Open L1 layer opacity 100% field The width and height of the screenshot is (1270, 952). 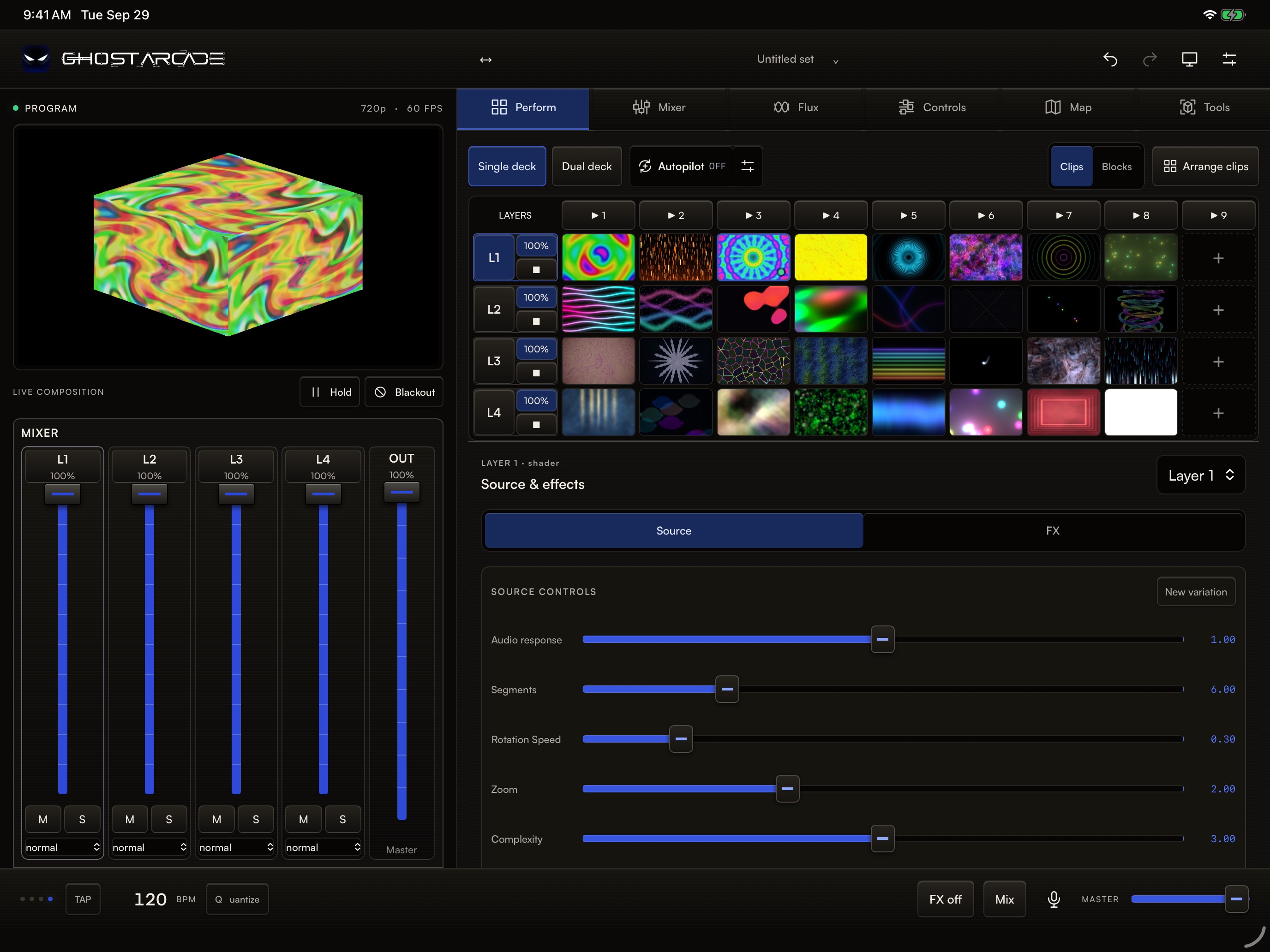pyautogui.click(x=536, y=245)
